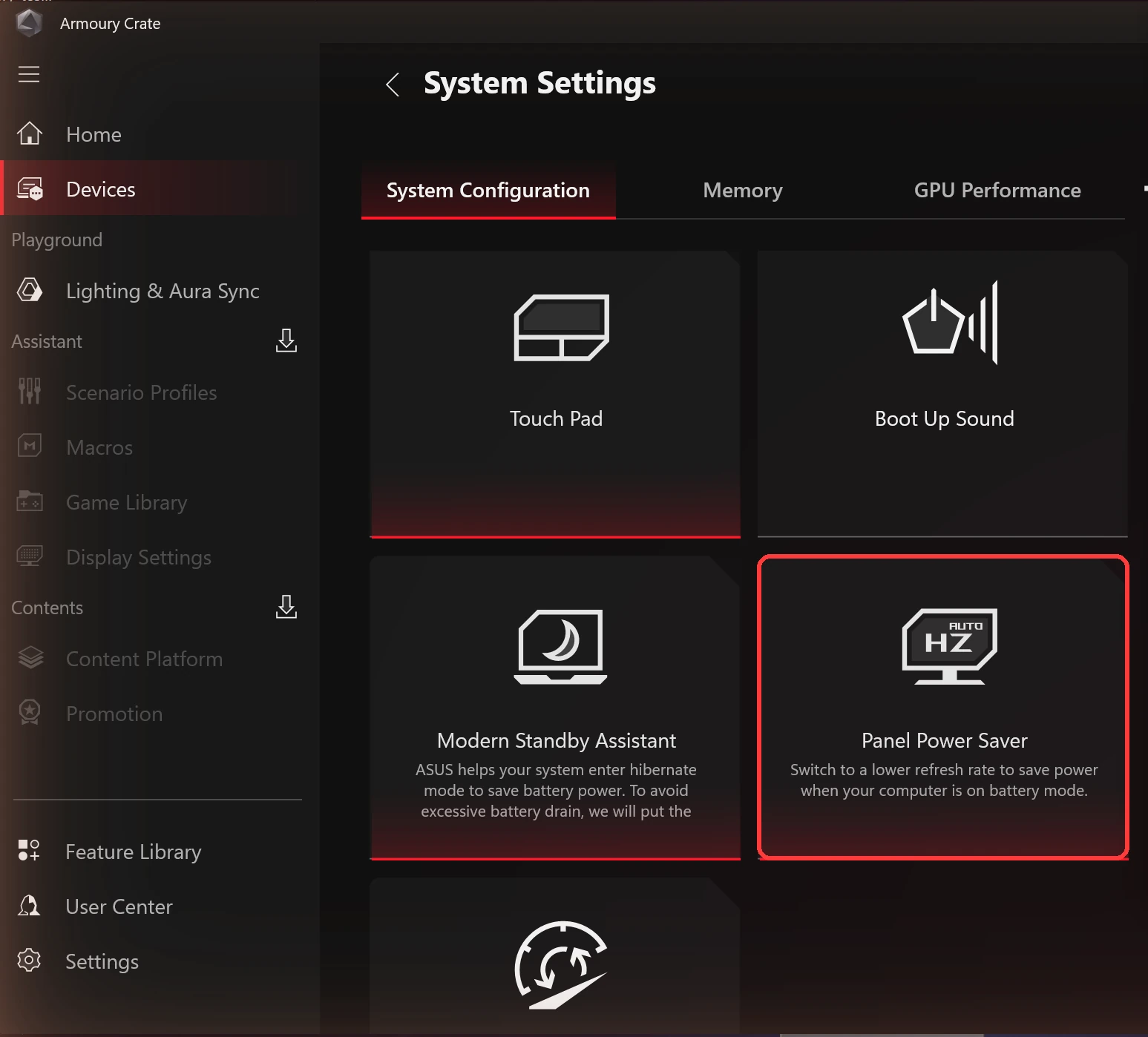Viewport: 1148px width, 1037px height.
Task: Click the Macros icon
Action: (x=30, y=446)
